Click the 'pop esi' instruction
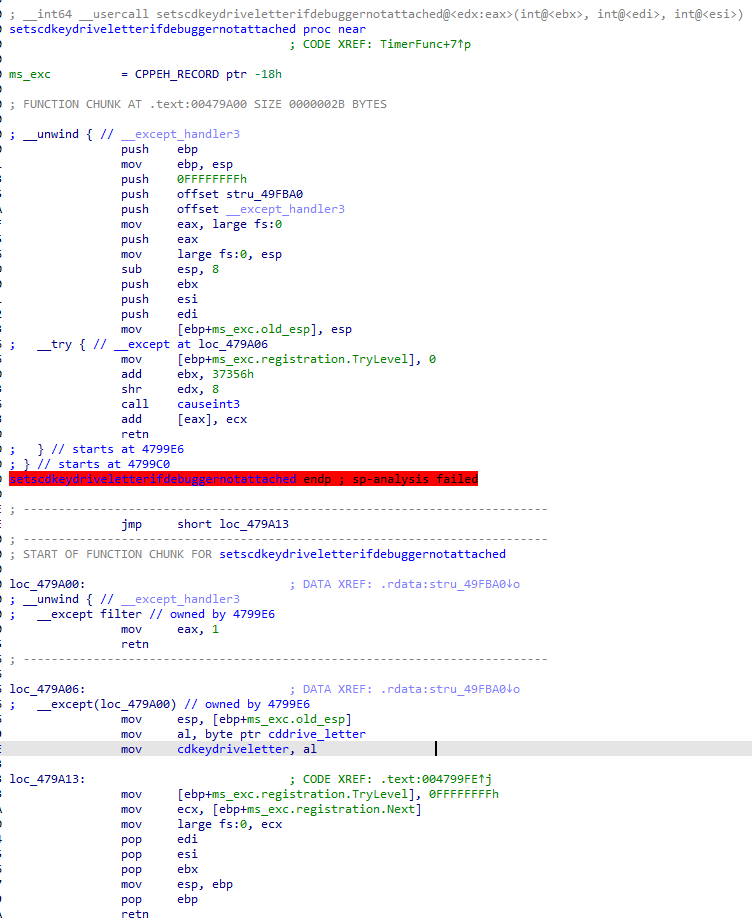The image size is (752, 923). pyautogui.click(x=159, y=854)
